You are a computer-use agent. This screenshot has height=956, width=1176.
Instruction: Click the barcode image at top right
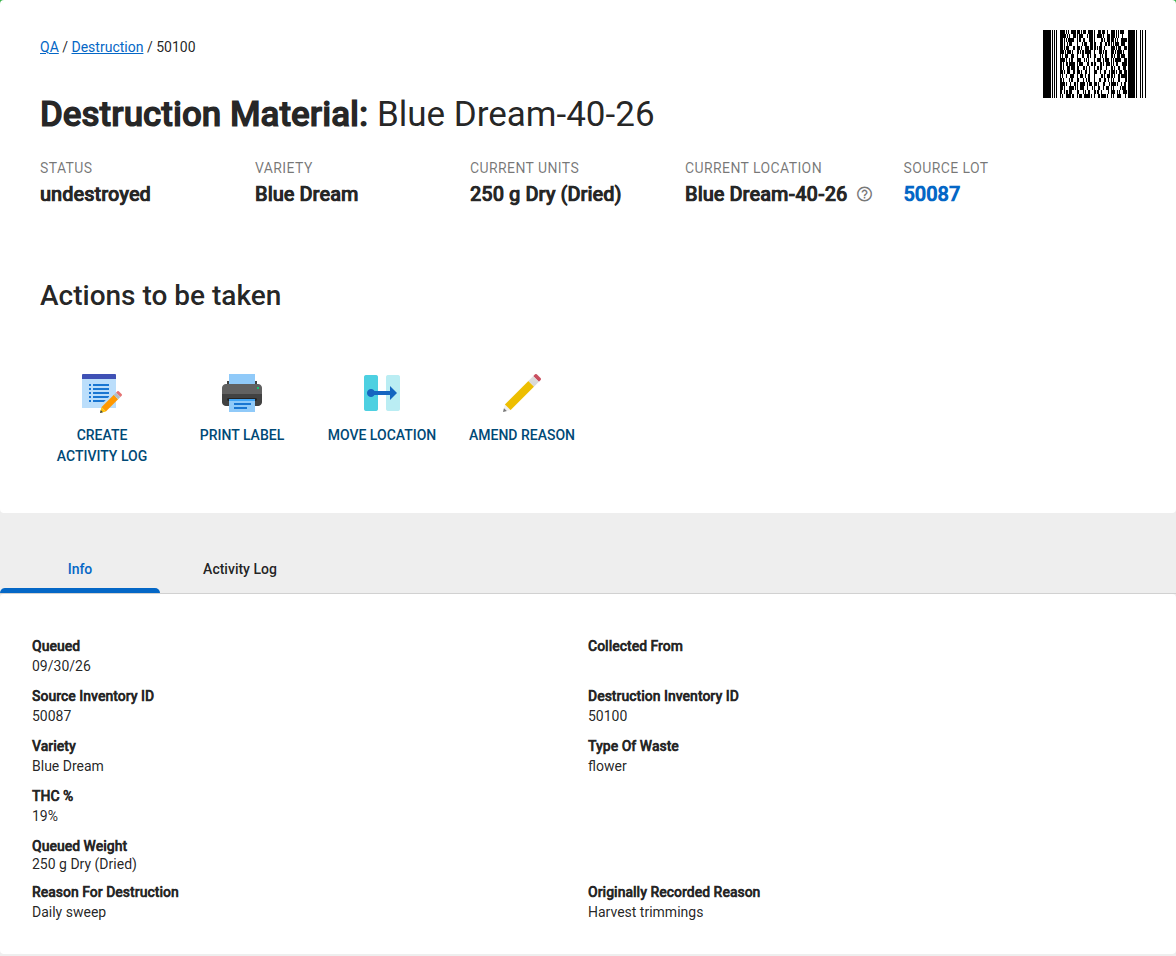(1094, 64)
